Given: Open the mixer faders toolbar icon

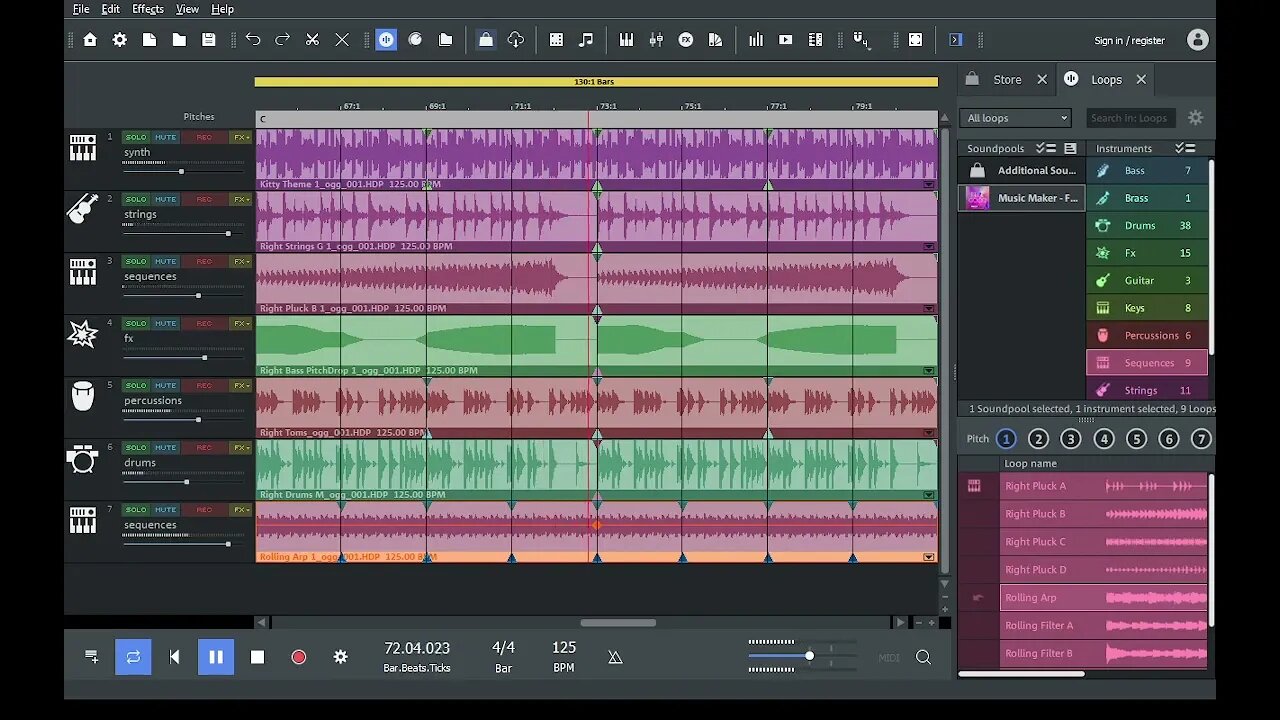Looking at the screenshot, I should (x=656, y=40).
